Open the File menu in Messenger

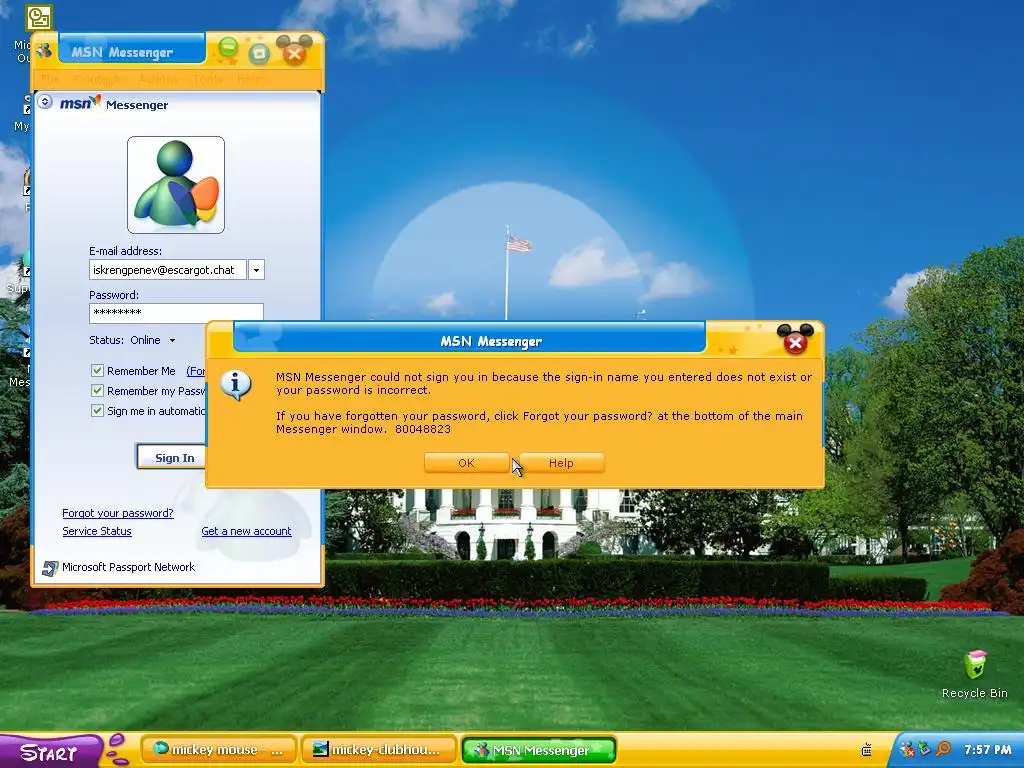[50, 79]
